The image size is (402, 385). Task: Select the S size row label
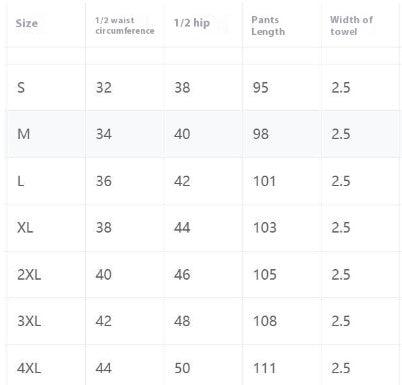point(21,88)
